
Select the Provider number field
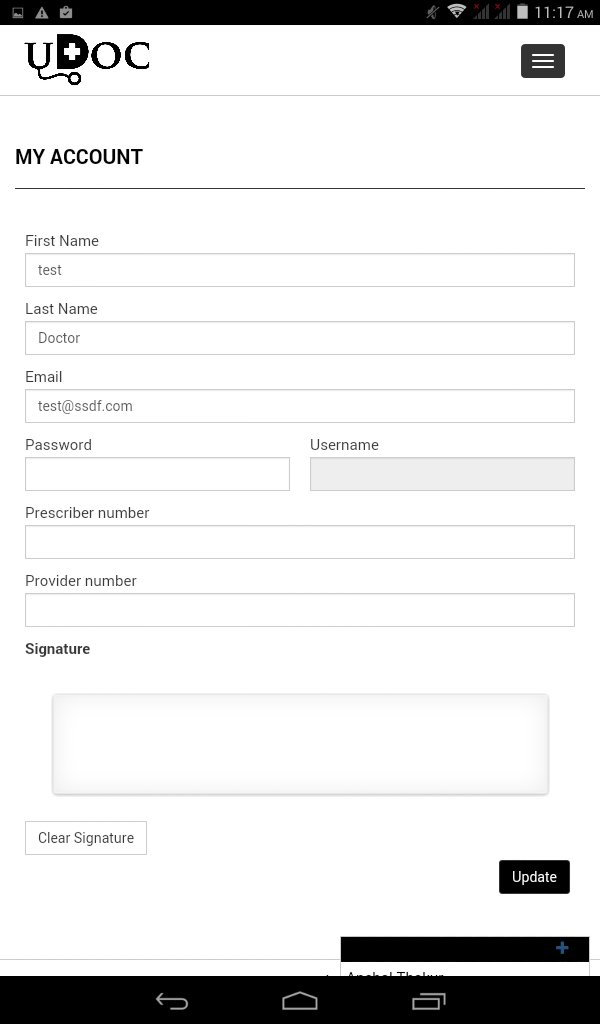point(300,609)
